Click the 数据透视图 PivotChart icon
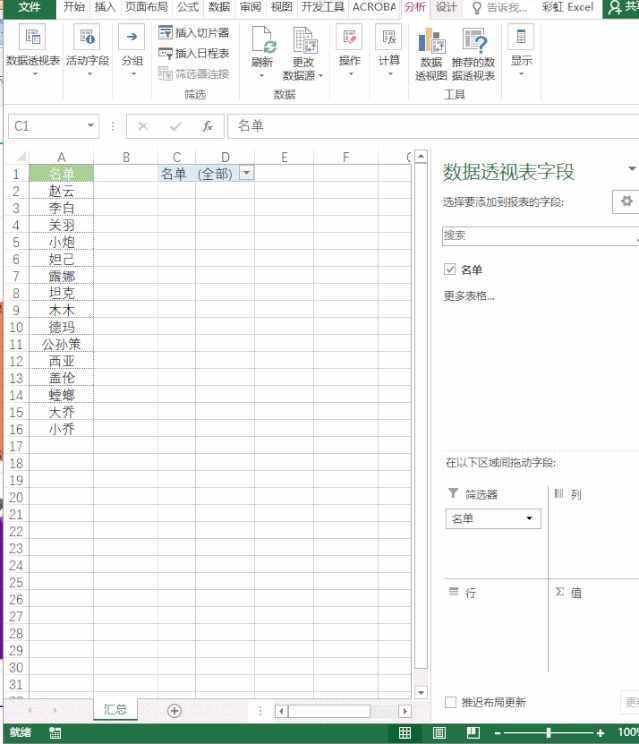This screenshot has height=744, width=639. [x=431, y=41]
